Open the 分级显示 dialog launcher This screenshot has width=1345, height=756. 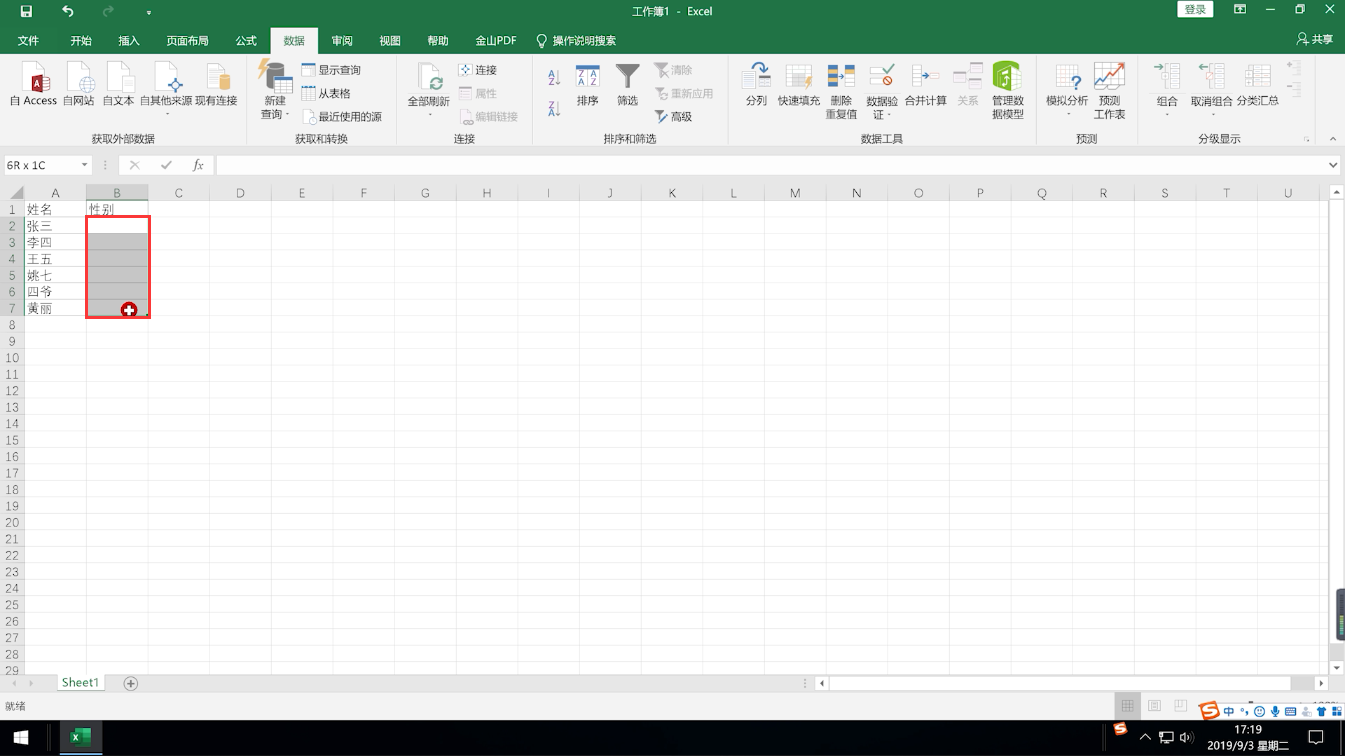1306,139
